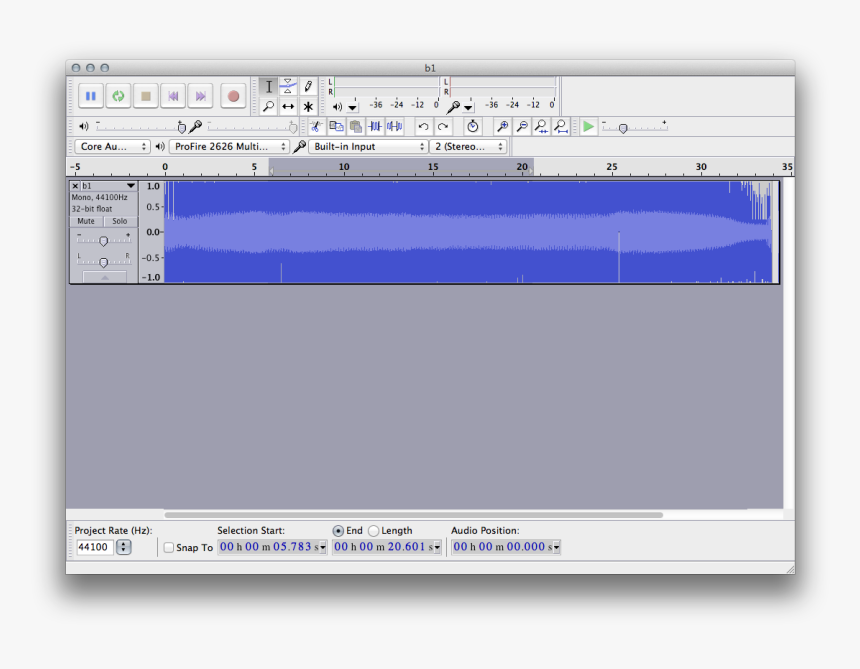Viewport: 860px width, 669px height.
Task: Click the Audio Position time field
Action: coord(502,547)
